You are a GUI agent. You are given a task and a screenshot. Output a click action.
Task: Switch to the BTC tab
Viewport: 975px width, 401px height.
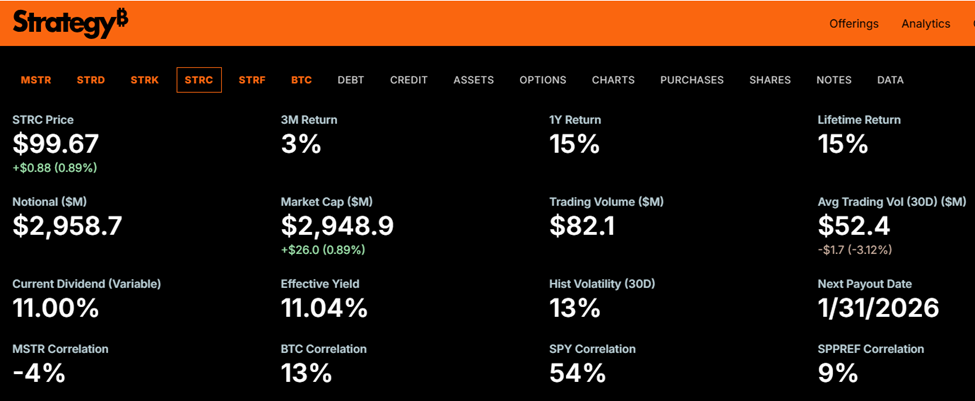[301, 80]
